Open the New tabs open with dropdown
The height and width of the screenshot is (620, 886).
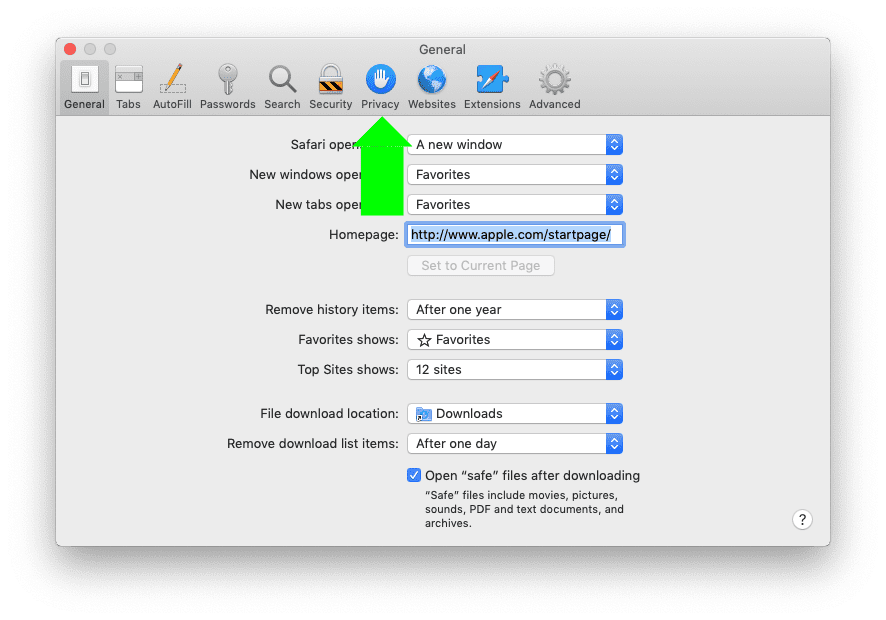[x=515, y=205]
